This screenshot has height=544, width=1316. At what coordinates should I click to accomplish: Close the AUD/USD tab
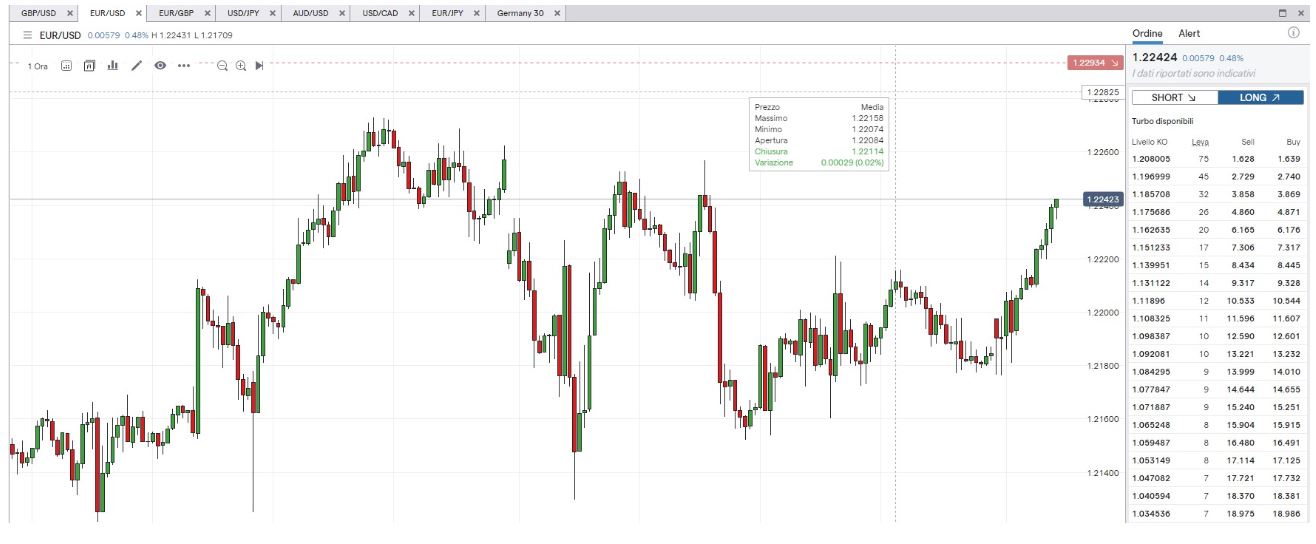pyautogui.click(x=342, y=13)
